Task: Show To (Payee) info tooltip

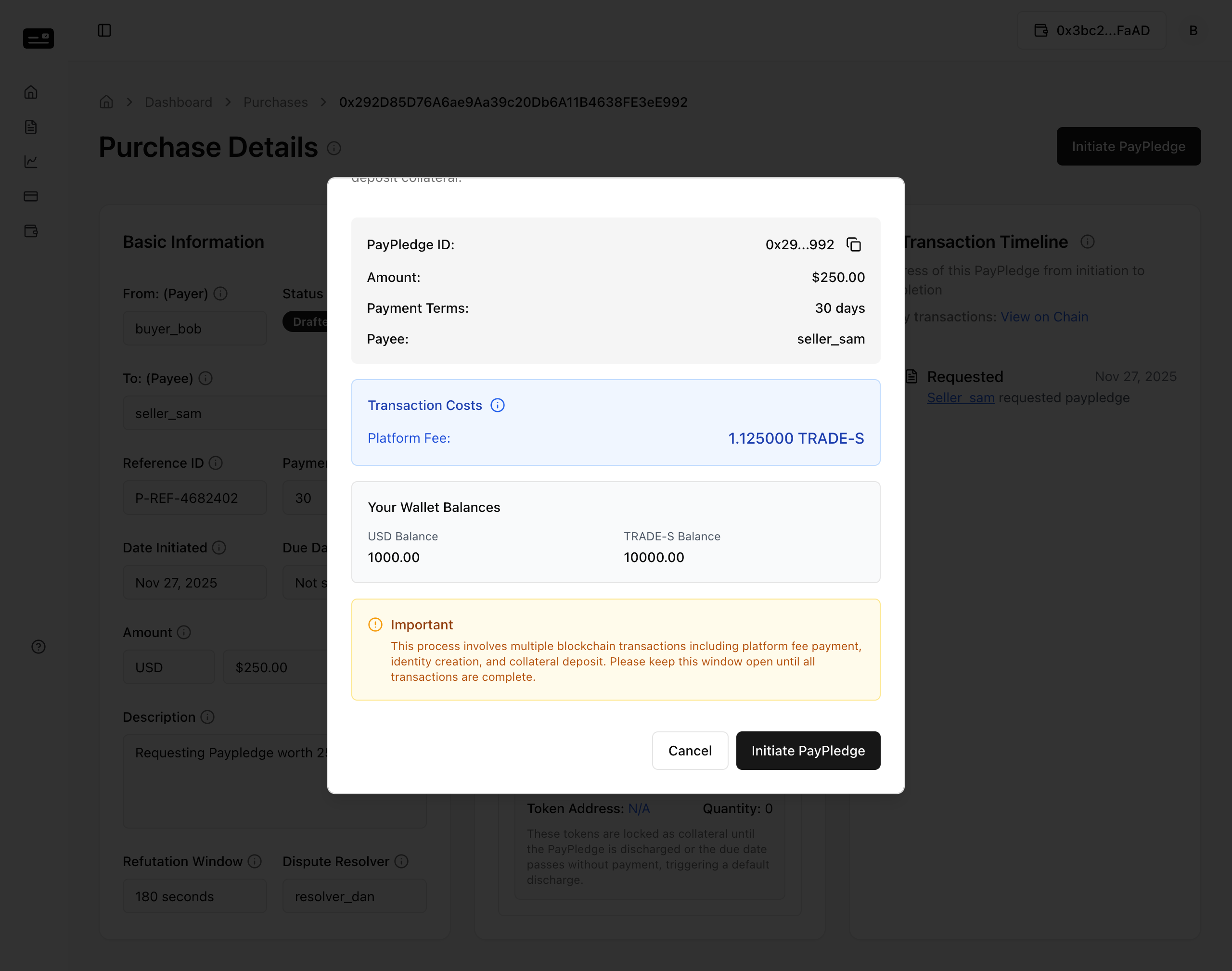Action: 206,379
